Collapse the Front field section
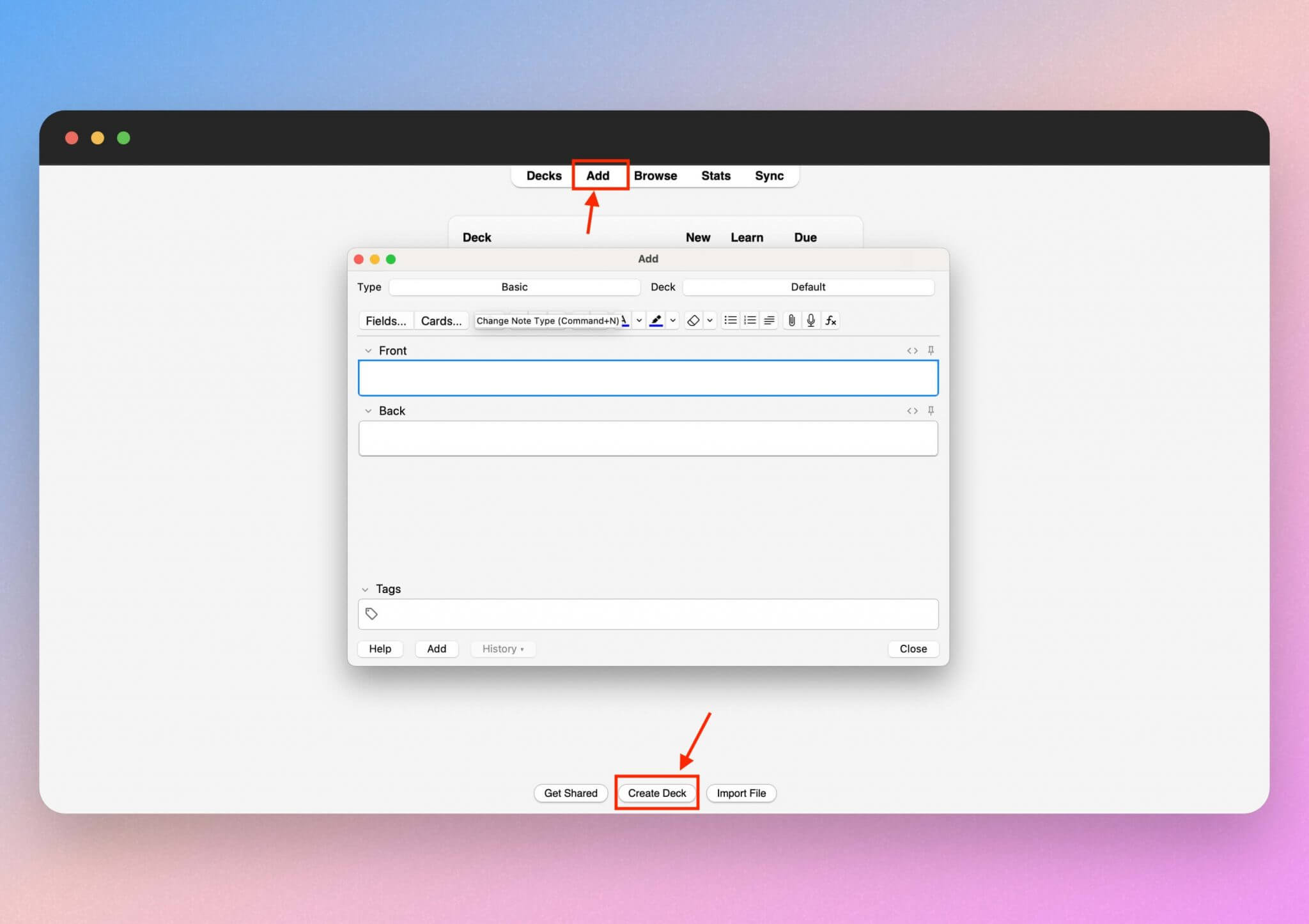Screen dimensions: 1309x924 (x=368, y=350)
